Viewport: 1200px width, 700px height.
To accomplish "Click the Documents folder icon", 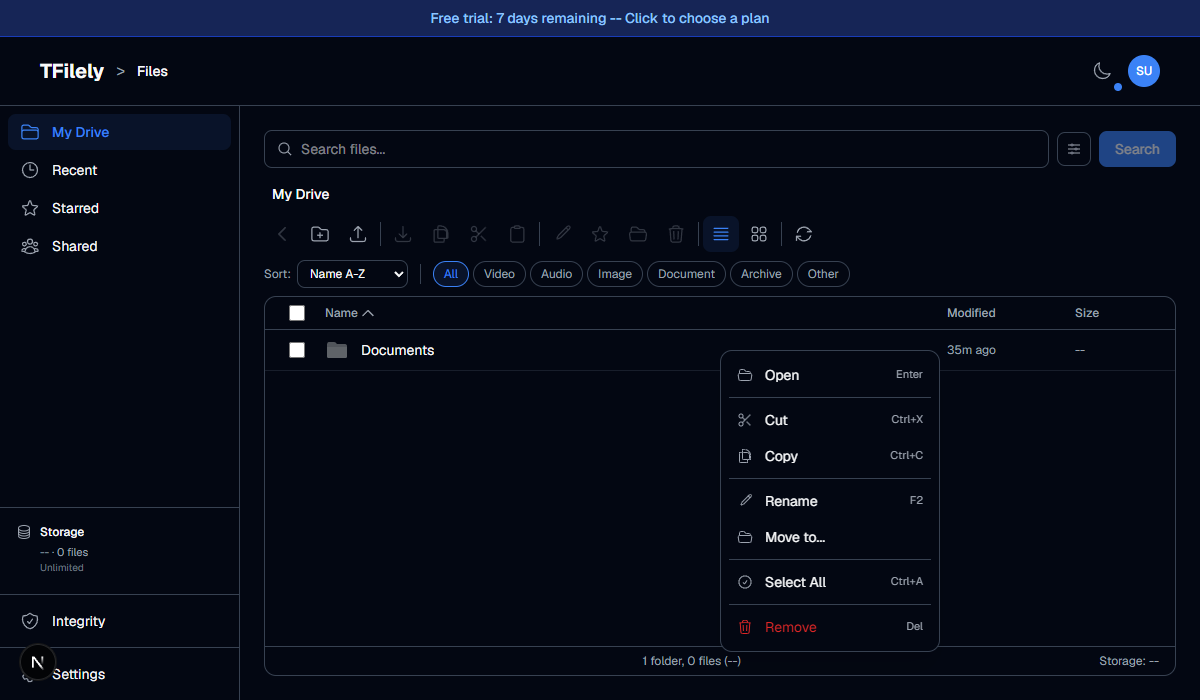I will [337, 350].
